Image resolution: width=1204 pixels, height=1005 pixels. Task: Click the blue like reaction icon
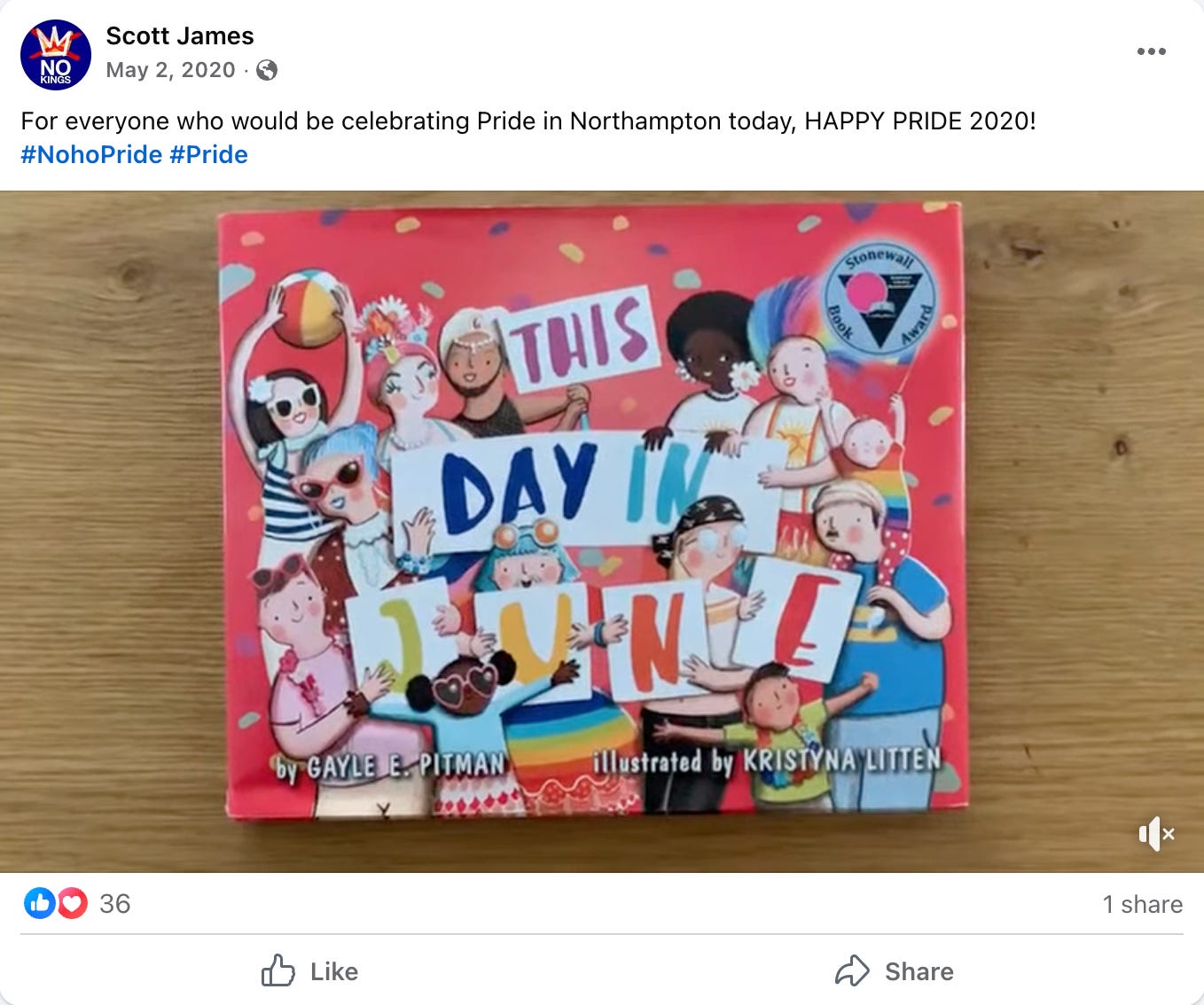39,903
